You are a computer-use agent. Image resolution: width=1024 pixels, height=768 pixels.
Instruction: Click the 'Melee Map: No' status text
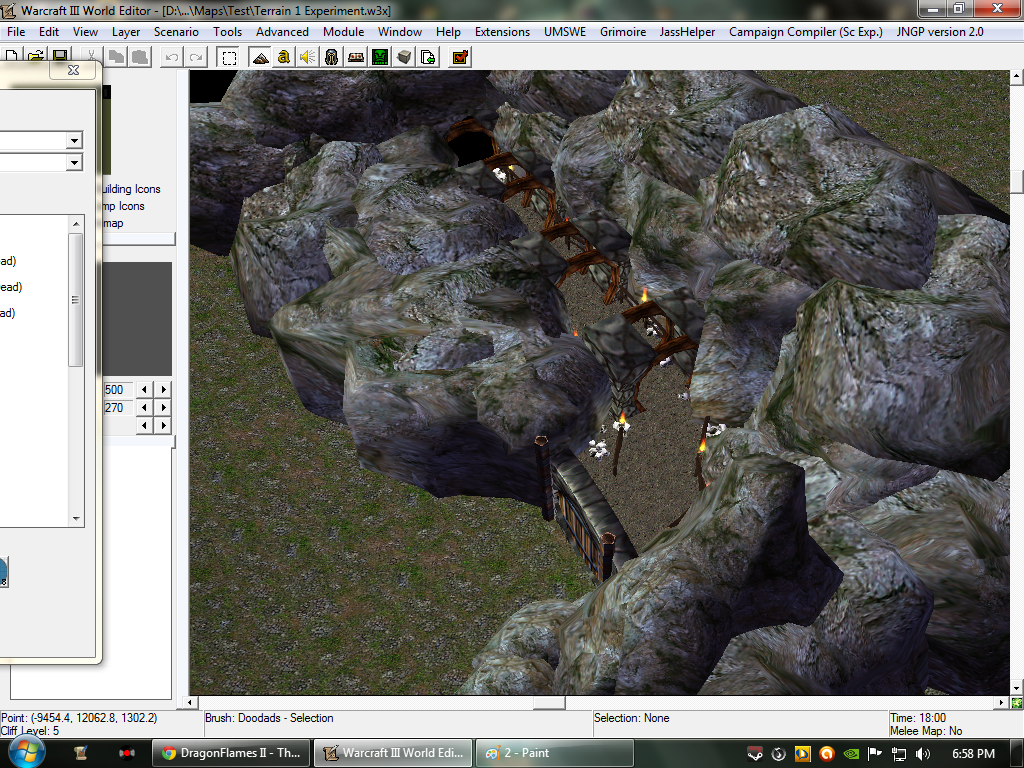[925, 731]
